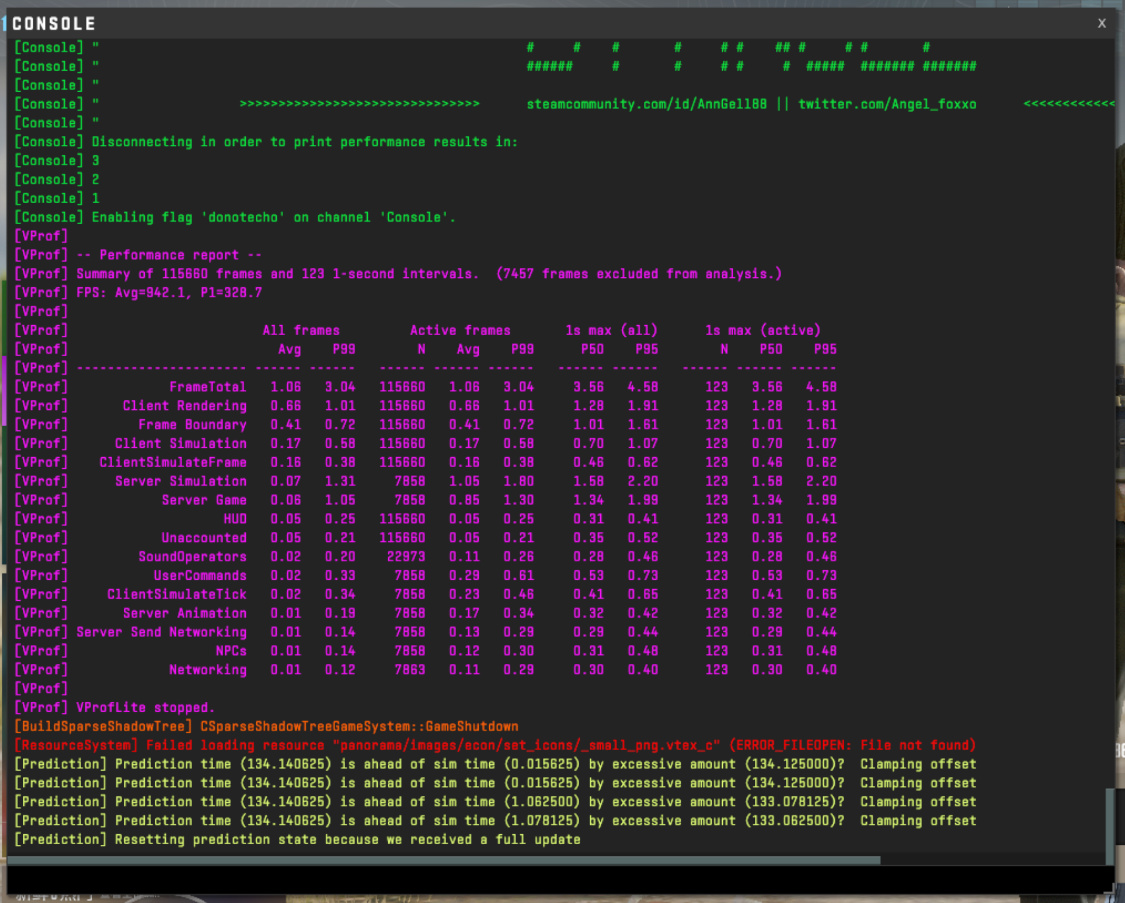
Task: Click the 22973 value in the SoundOperators row
Action: click(x=405, y=557)
